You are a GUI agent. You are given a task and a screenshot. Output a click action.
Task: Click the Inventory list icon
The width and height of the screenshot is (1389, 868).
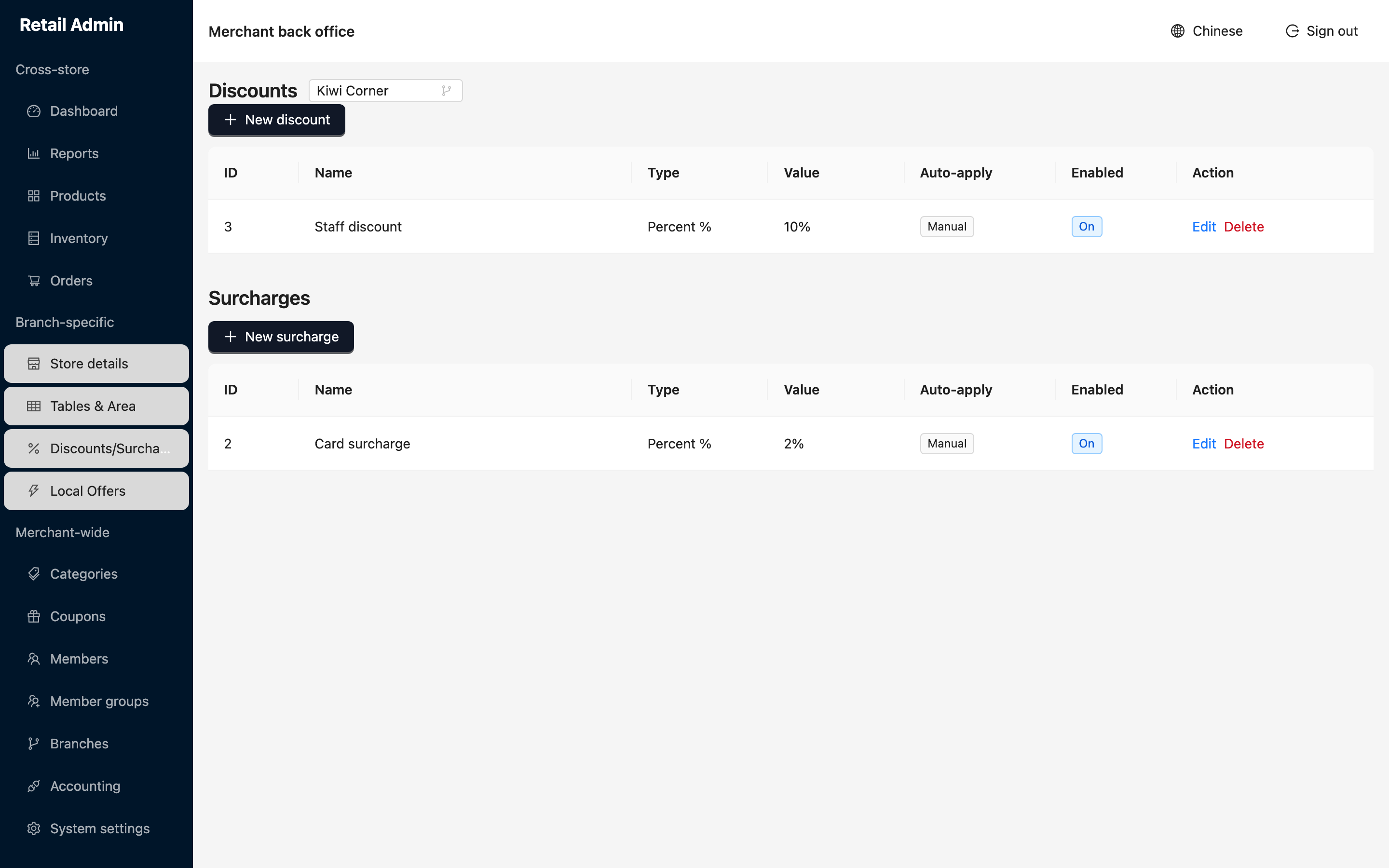[x=34, y=238]
